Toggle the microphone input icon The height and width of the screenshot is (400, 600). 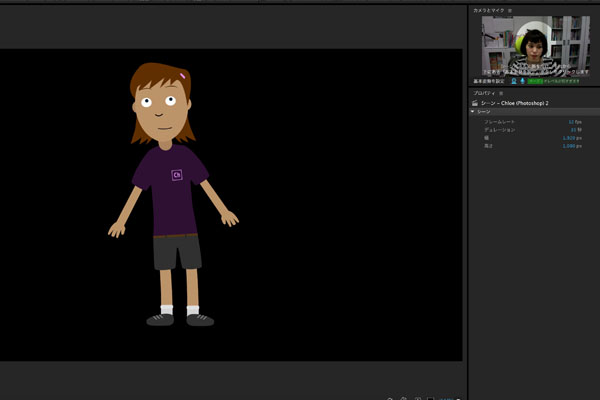pos(522,81)
